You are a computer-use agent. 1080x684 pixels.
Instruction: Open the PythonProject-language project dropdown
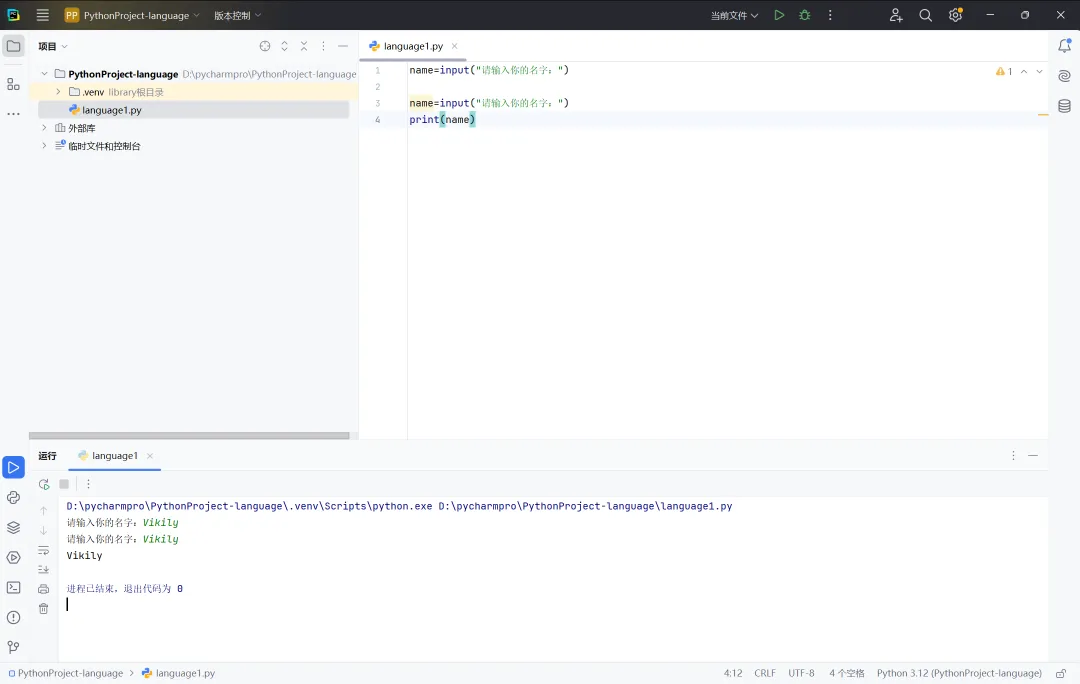pos(132,15)
